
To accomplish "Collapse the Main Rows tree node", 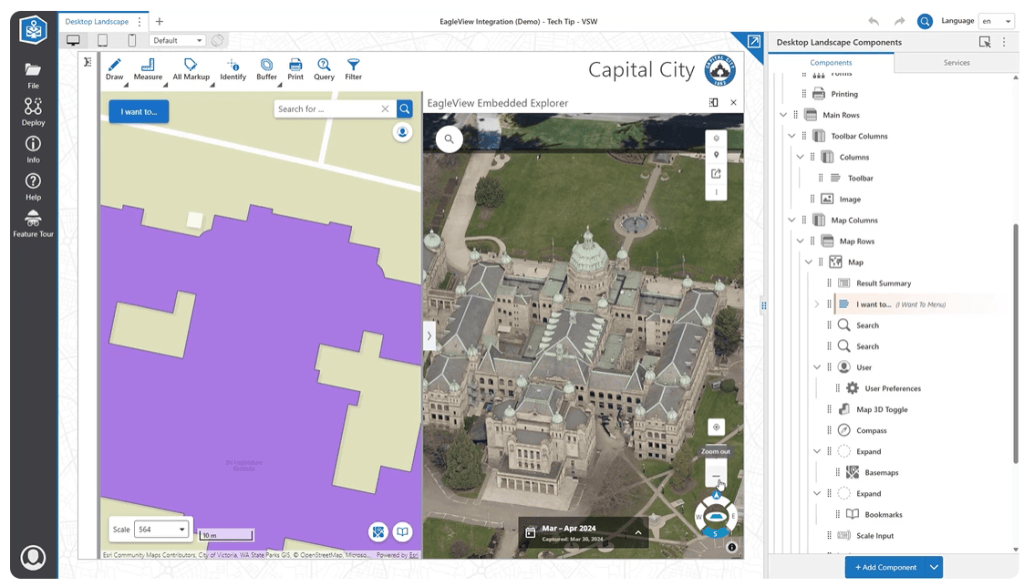I will pyautogui.click(x=783, y=115).
